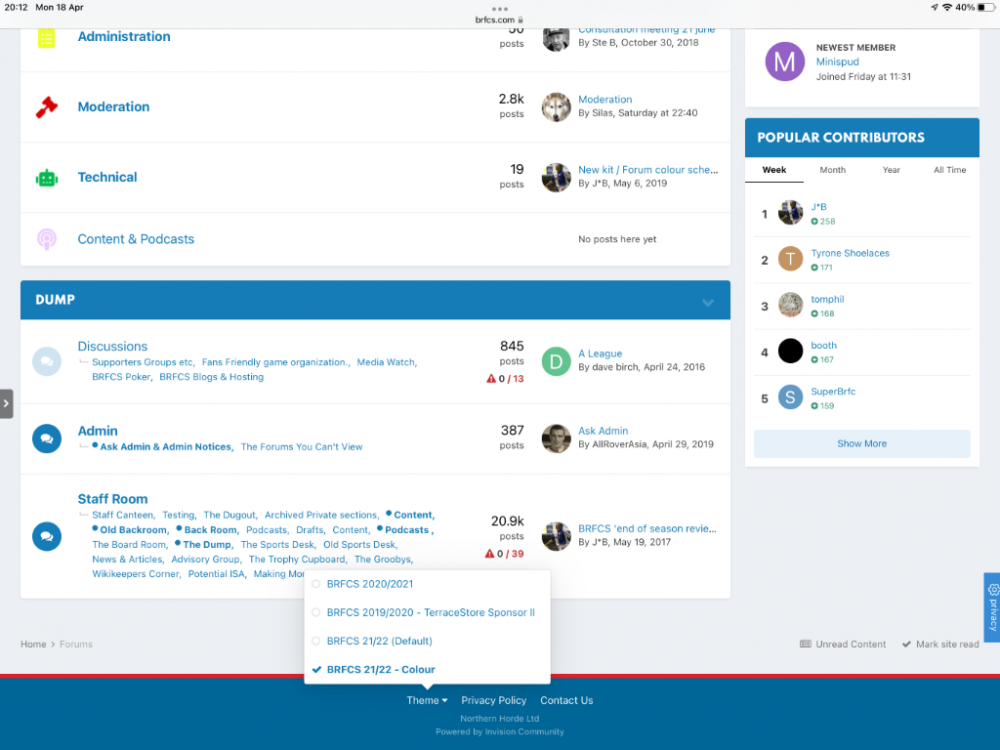1000x750 pixels.
Task: Click the Unread Content icon link
Action: (843, 644)
